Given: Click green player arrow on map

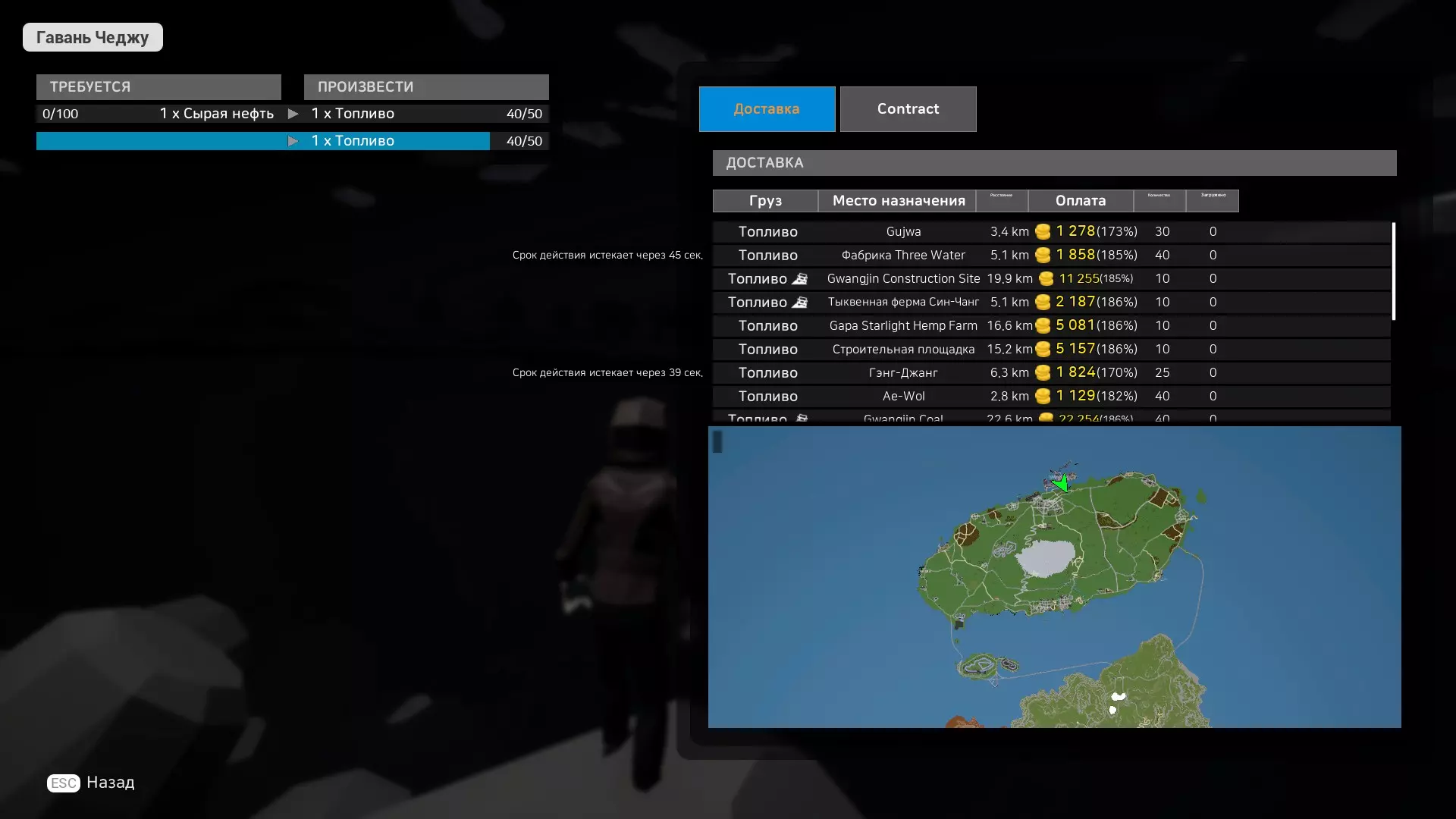Looking at the screenshot, I should 1062,483.
